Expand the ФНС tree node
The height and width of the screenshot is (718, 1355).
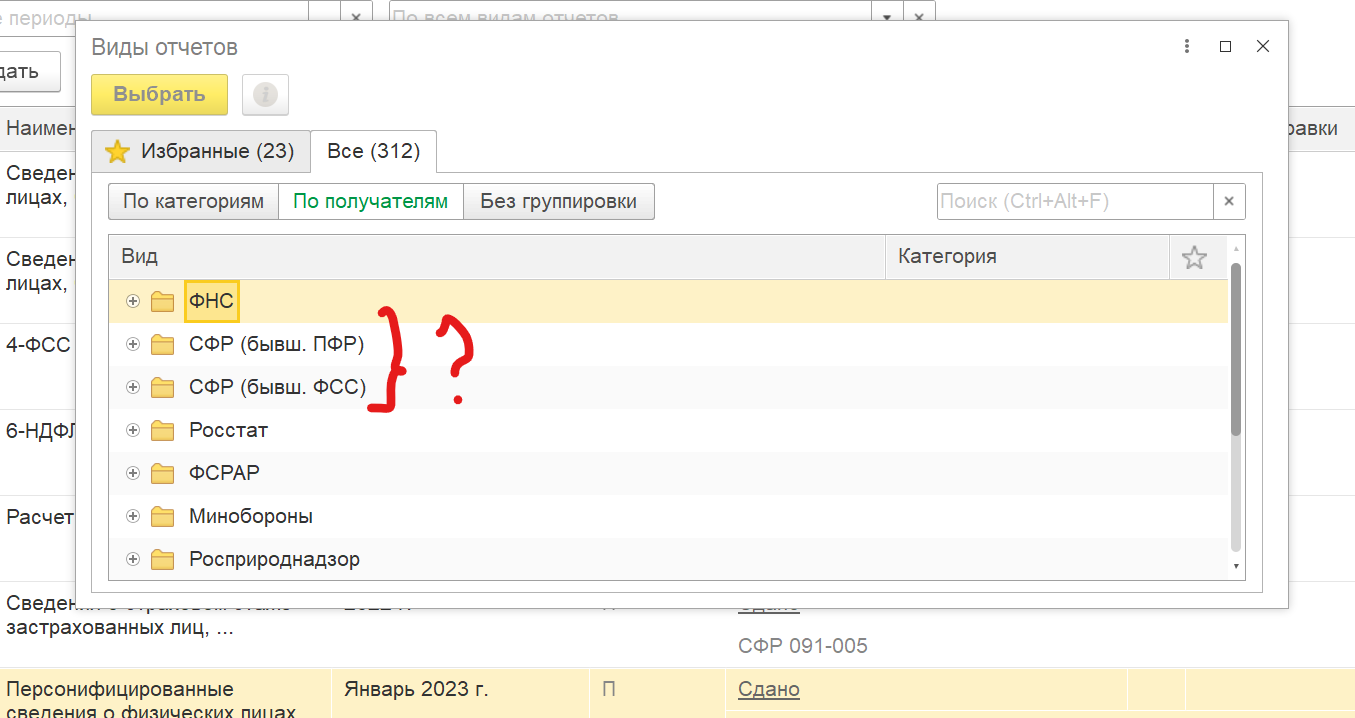[x=132, y=301]
